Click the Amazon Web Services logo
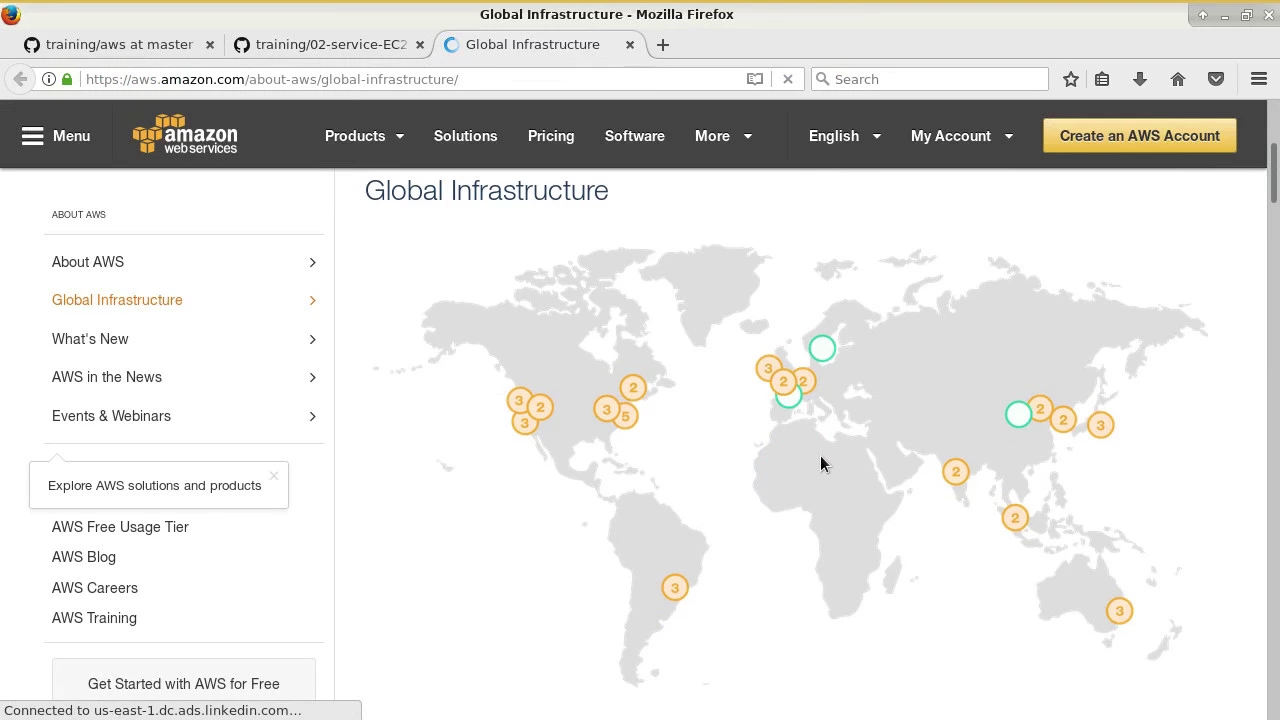Image resolution: width=1280 pixels, height=720 pixels. [185, 135]
